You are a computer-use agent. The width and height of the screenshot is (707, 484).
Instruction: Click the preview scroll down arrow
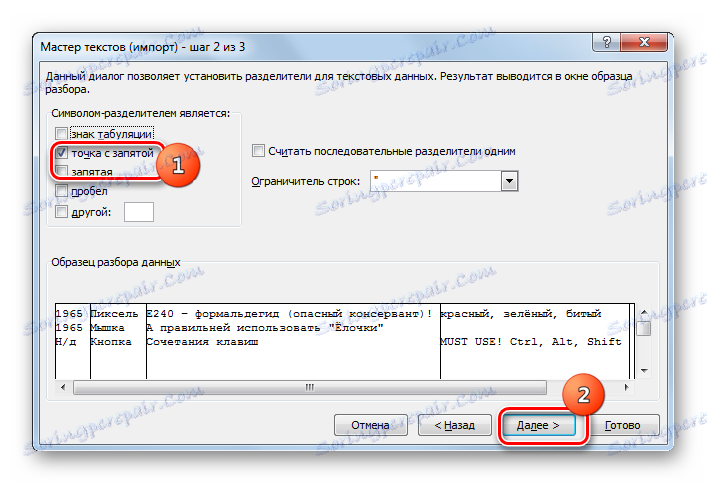[644, 371]
